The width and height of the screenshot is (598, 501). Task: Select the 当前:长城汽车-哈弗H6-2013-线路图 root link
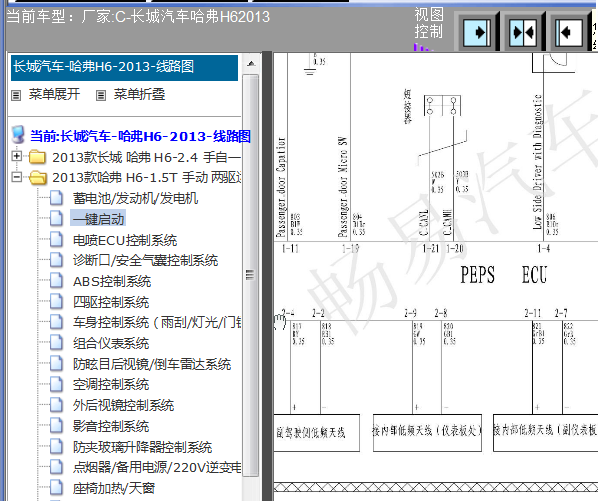coord(140,136)
